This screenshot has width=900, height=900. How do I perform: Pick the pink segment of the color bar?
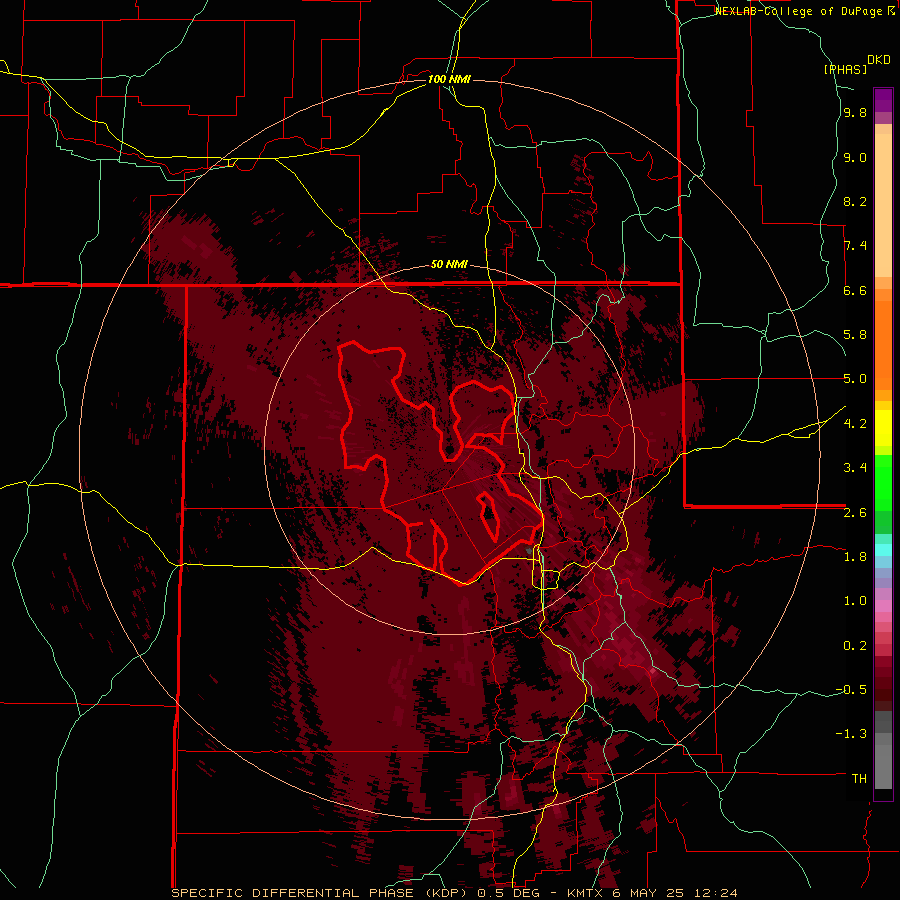pos(883,606)
